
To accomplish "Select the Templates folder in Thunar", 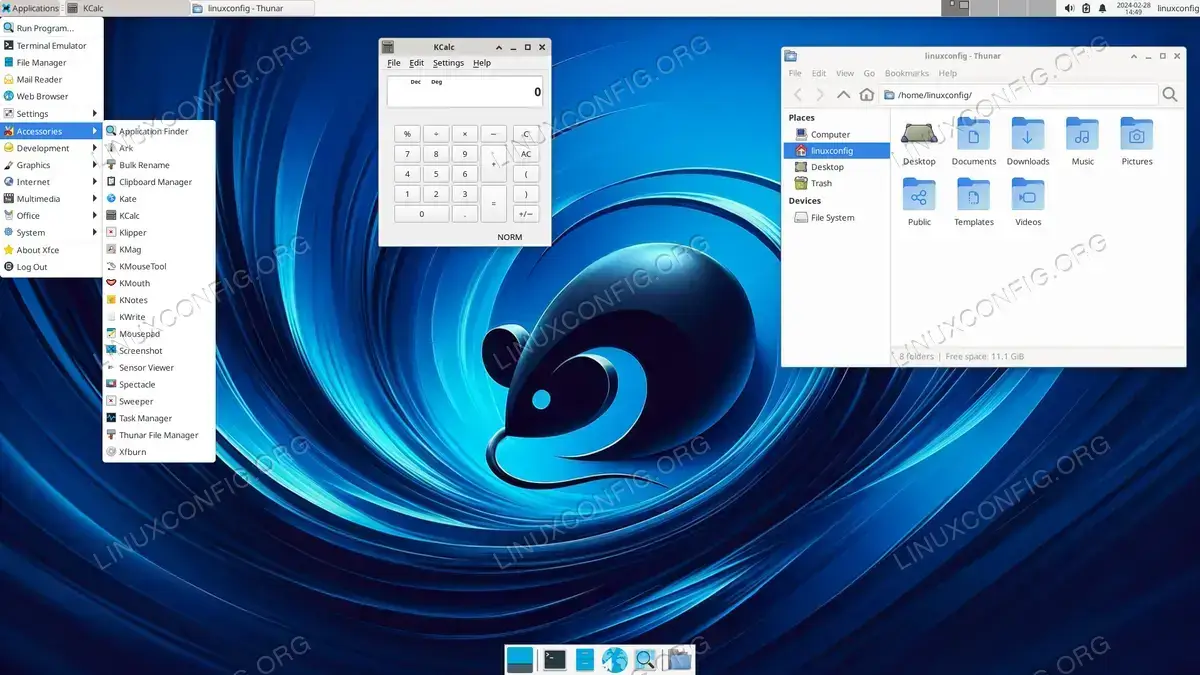I will 973,202.
